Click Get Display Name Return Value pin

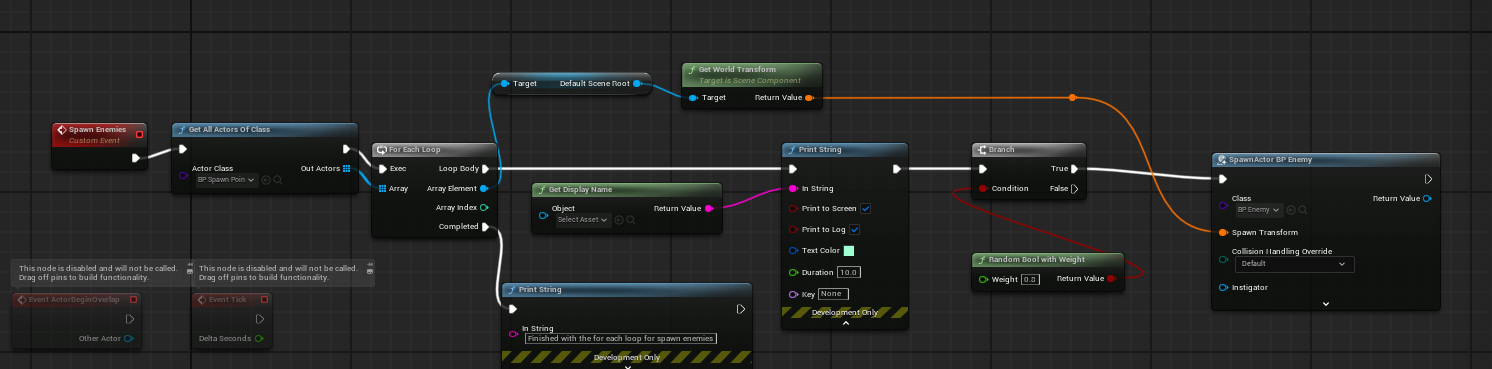pyautogui.click(x=710, y=208)
